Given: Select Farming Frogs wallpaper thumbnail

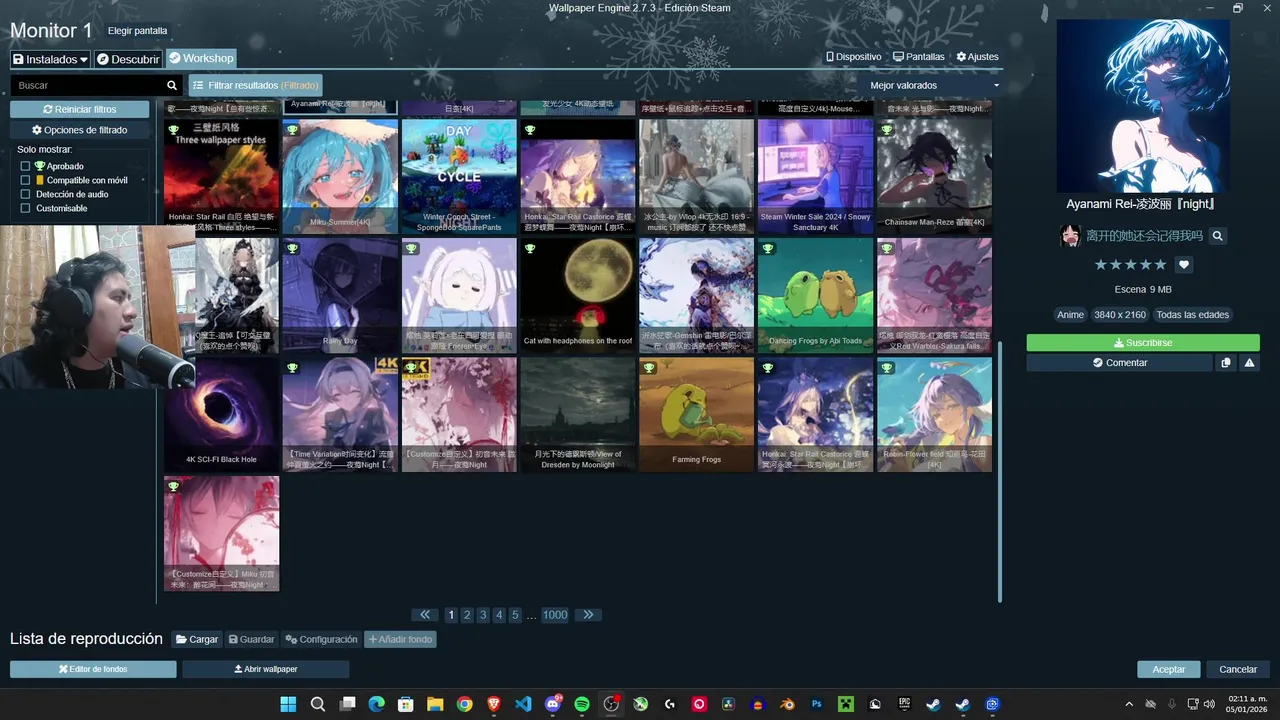Looking at the screenshot, I should [697, 415].
